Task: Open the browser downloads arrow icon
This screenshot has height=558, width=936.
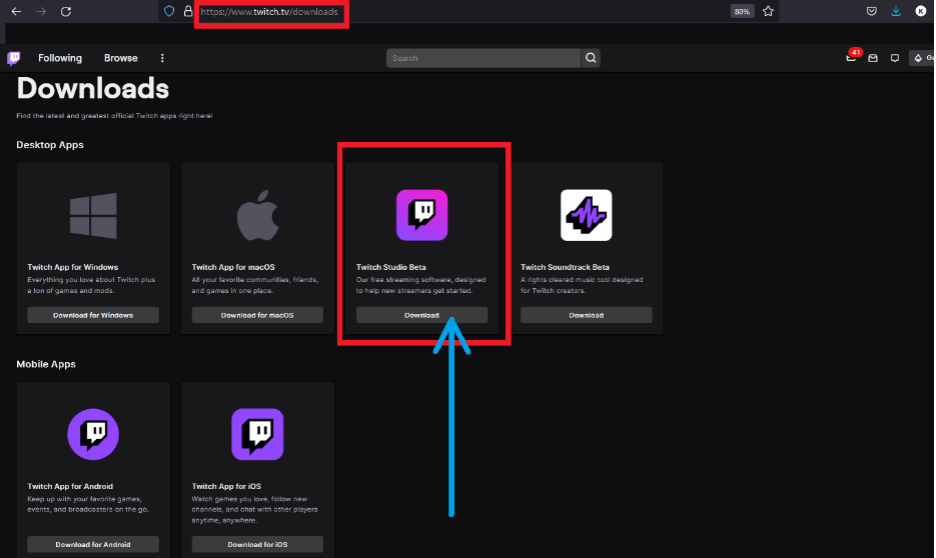Action: point(896,11)
